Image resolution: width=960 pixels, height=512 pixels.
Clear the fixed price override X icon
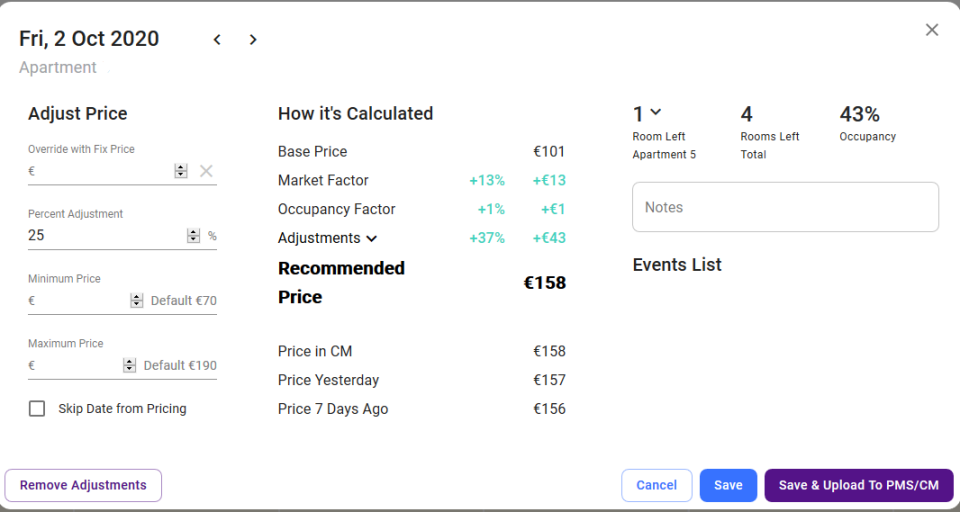[206, 171]
